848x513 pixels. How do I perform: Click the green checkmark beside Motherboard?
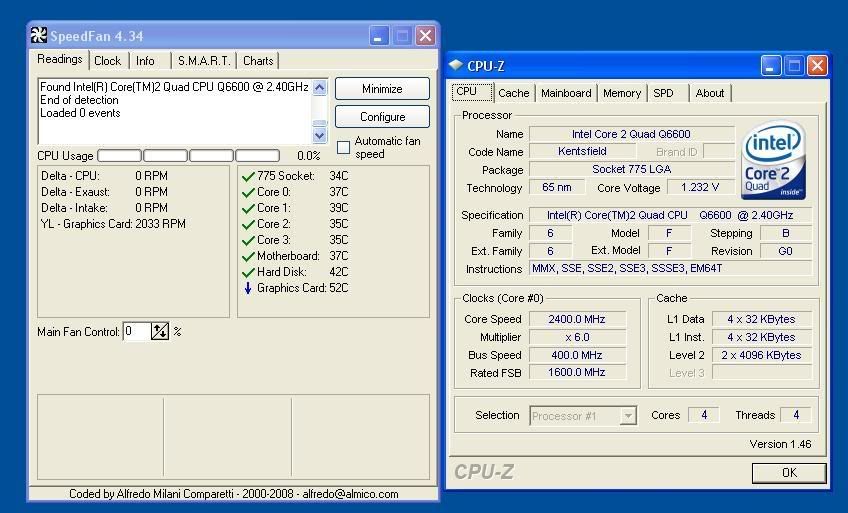(x=248, y=256)
